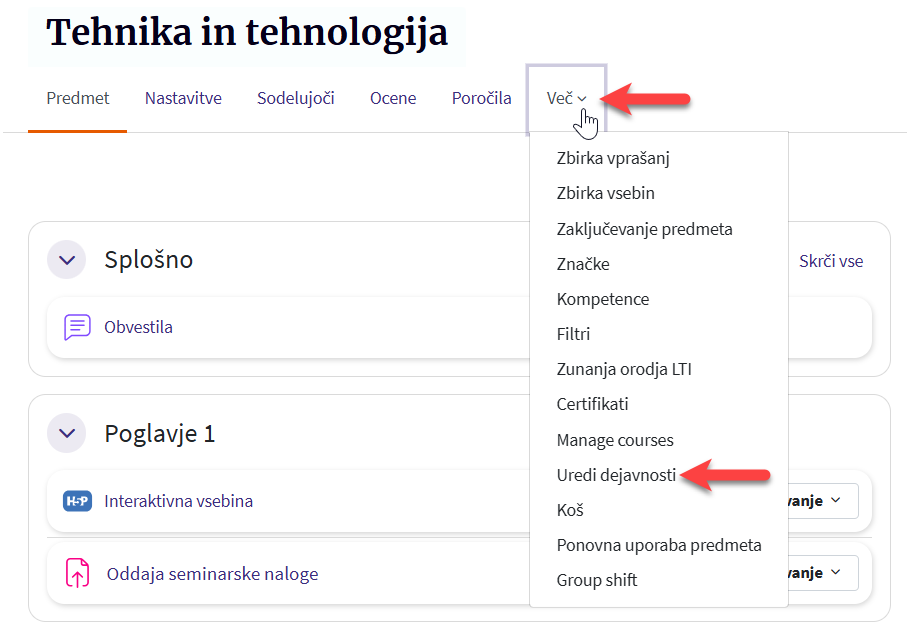Select Koš from the menu
Viewport: 907px width, 637px height.
coord(570,510)
